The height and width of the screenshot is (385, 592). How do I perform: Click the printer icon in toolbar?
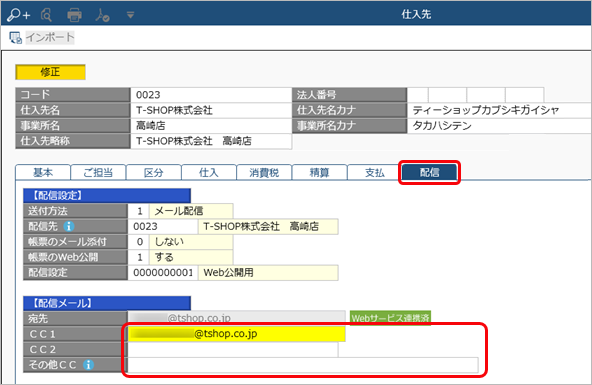[x=74, y=15]
